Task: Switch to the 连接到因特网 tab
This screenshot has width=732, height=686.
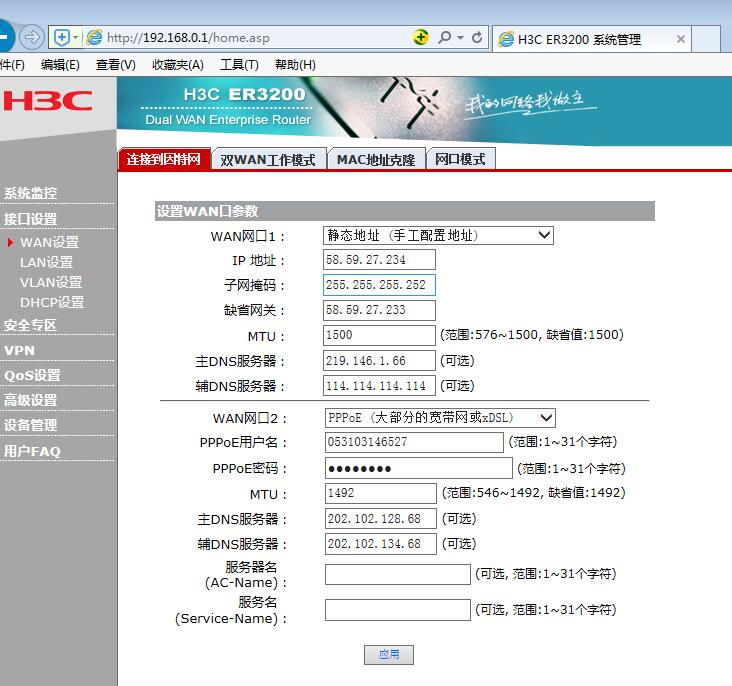Action: pyautogui.click(x=163, y=159)
